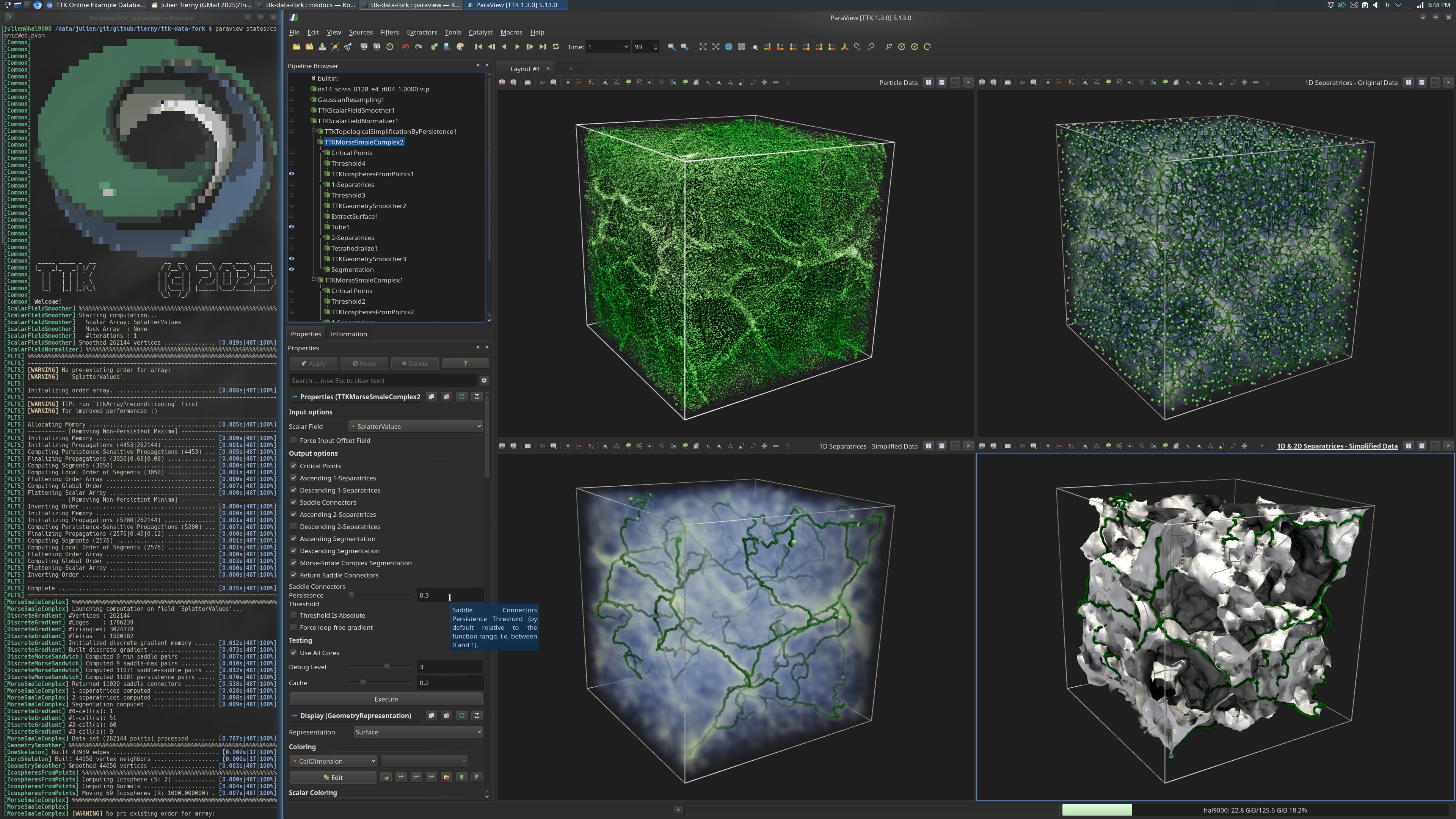Open the Catalyst menu

(480, 32)
